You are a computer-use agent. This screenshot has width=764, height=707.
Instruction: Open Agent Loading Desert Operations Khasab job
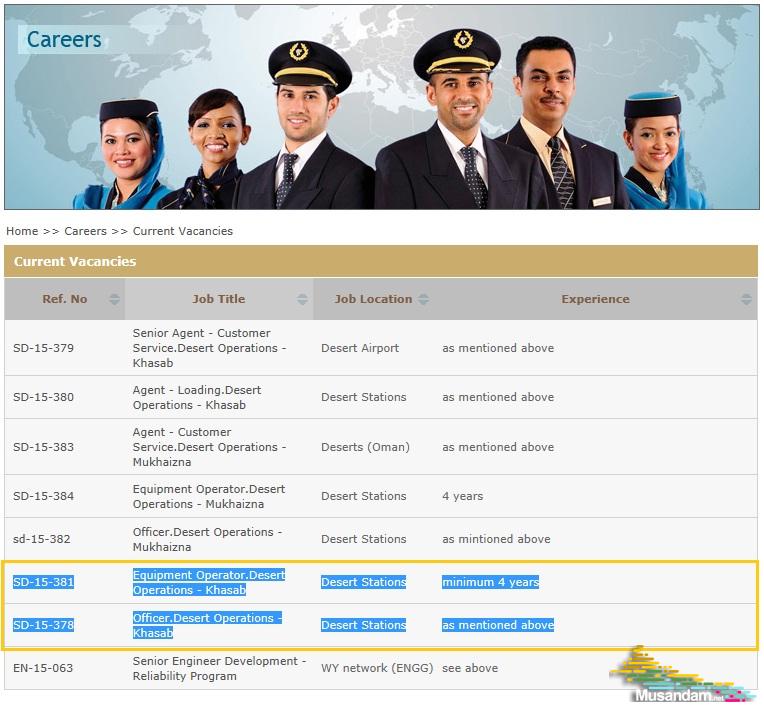197,398
